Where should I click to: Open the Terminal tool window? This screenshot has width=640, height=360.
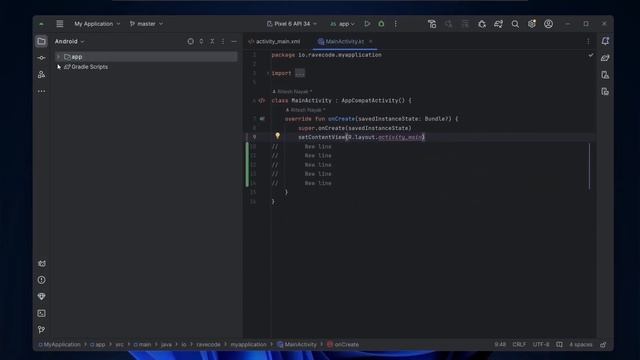point(41,313)
